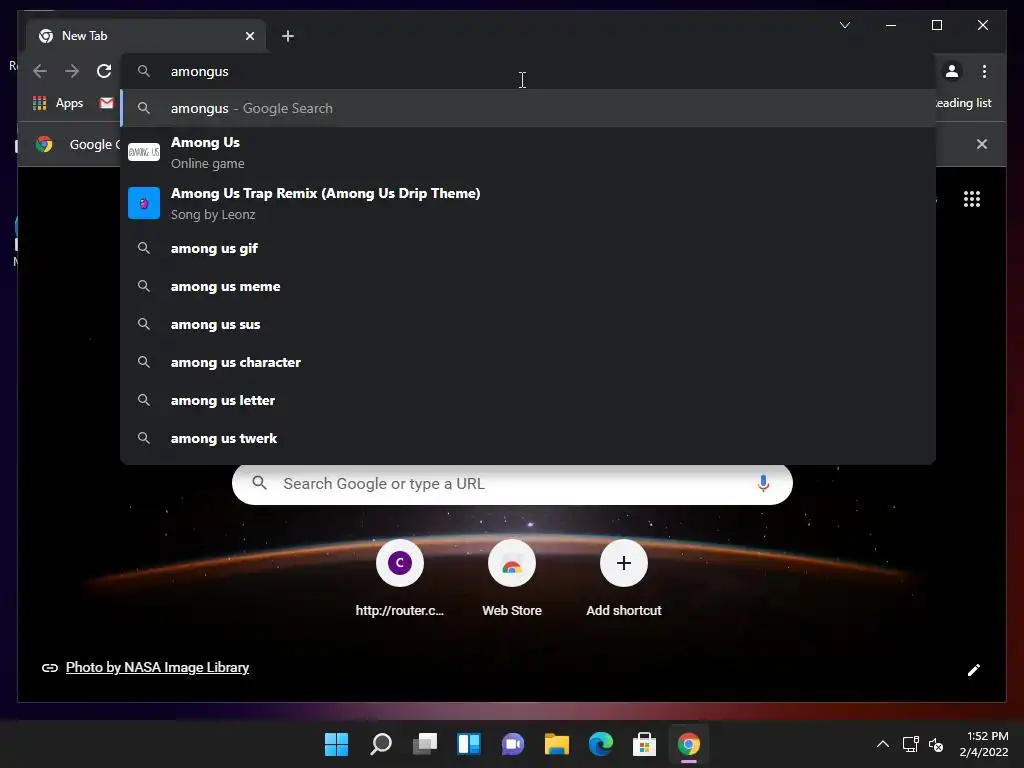Launch Microsoft Edge from taskbar

(601, 744)
